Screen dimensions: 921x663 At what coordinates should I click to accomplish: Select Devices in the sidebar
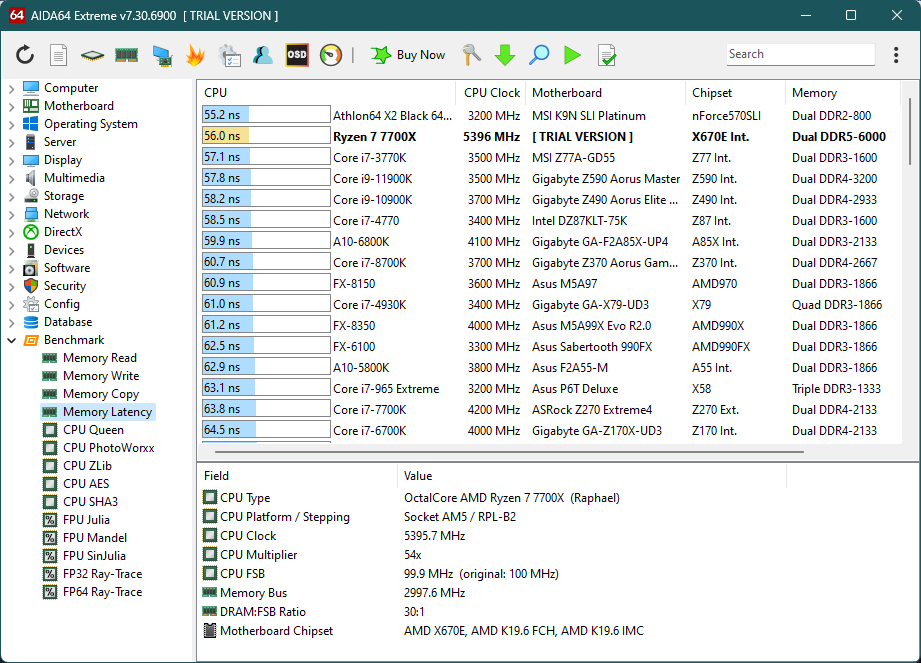coord(64,250)
